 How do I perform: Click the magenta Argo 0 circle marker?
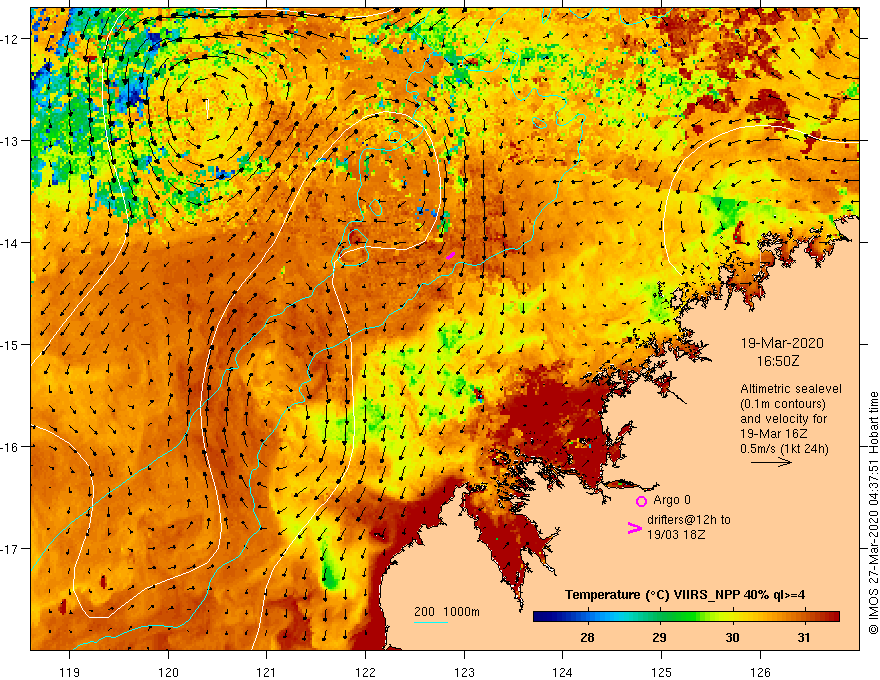(641, 501)
